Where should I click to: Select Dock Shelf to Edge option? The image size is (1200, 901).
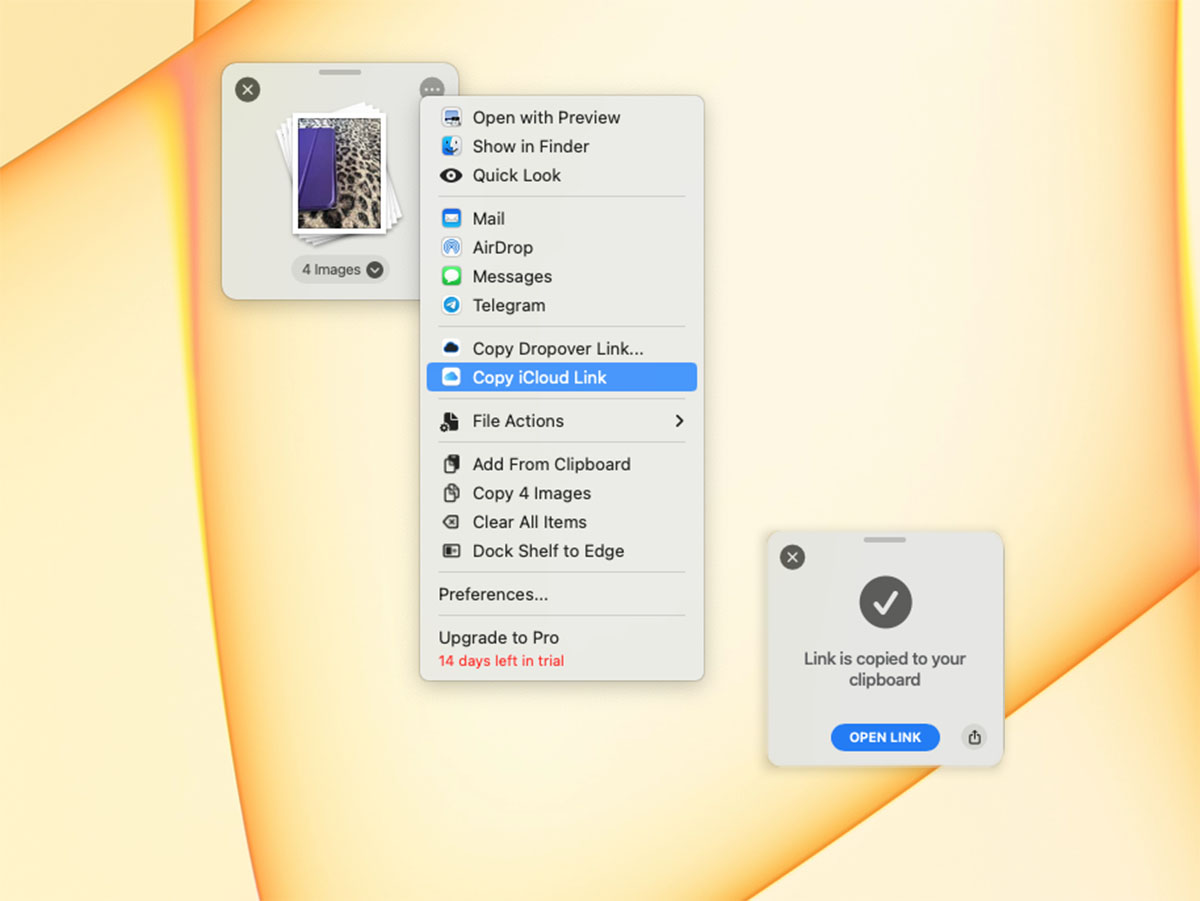pos(547,551)
